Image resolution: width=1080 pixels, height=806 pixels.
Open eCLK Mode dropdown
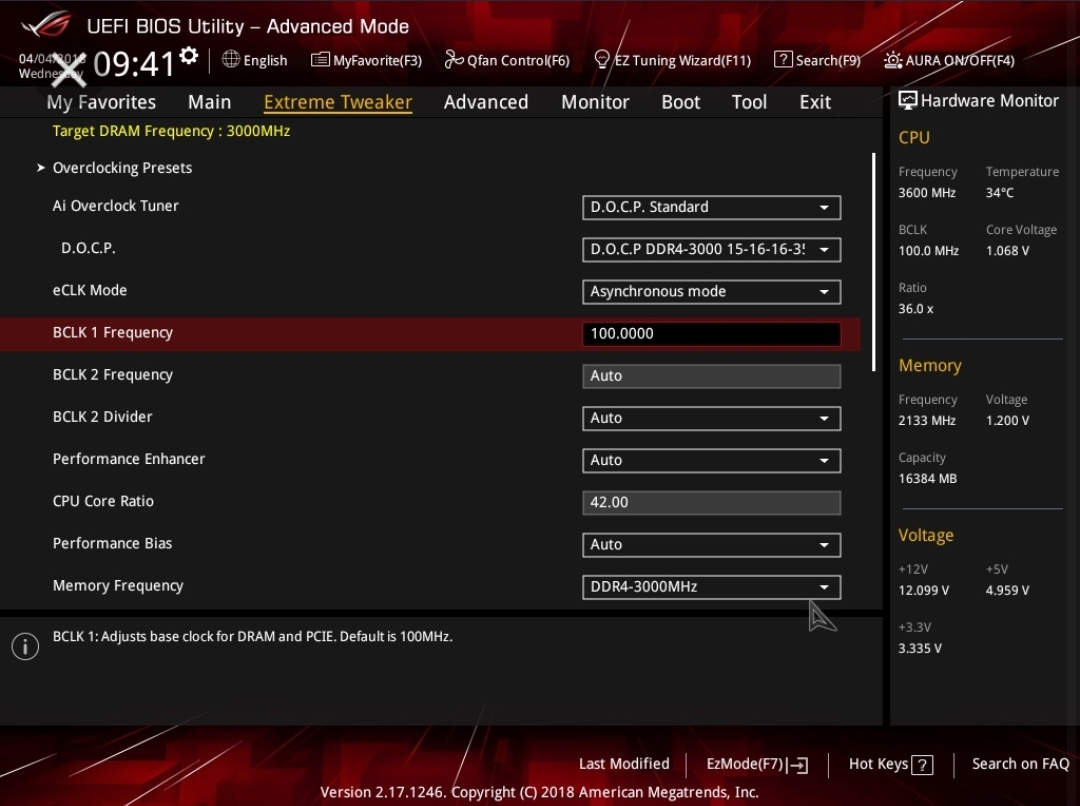(x=712, y=291)
